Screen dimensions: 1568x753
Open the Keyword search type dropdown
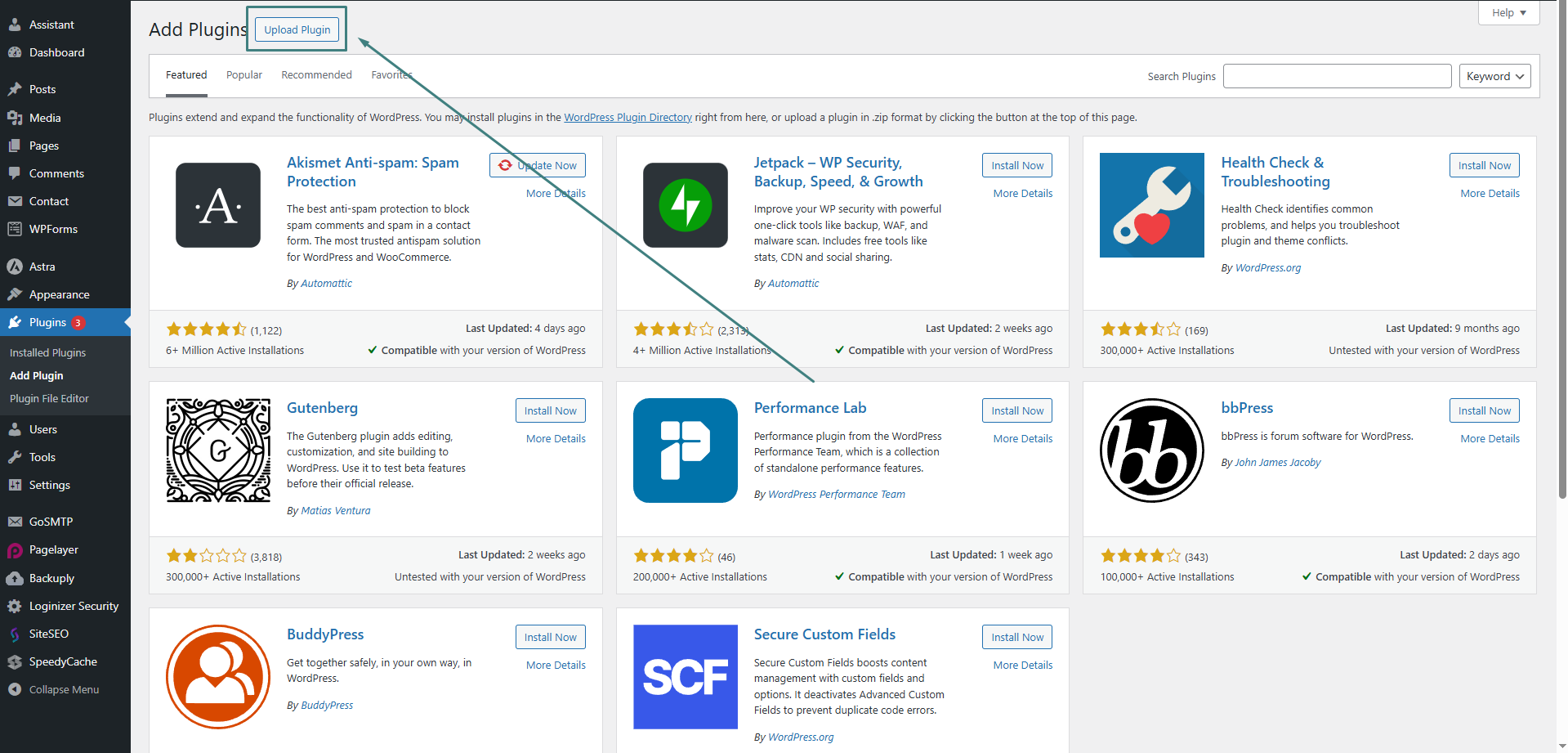click(1495, 76)
